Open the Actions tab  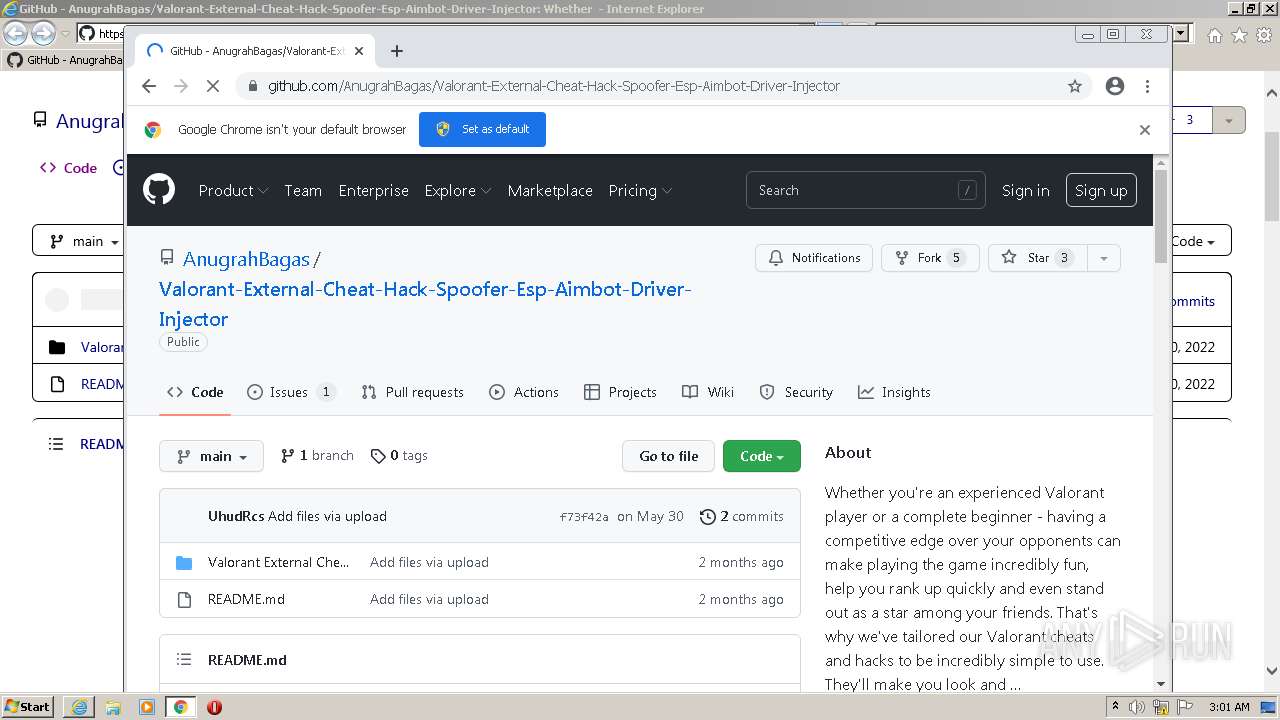(x=524, y=392)
